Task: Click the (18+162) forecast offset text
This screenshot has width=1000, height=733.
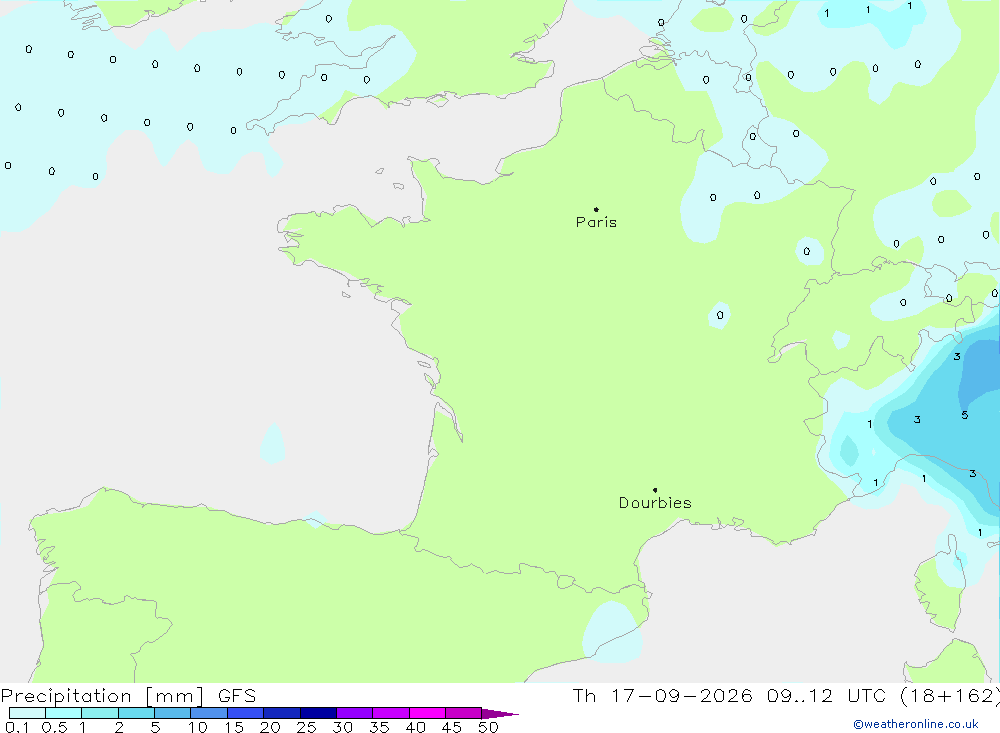Action: coord(950,696)
